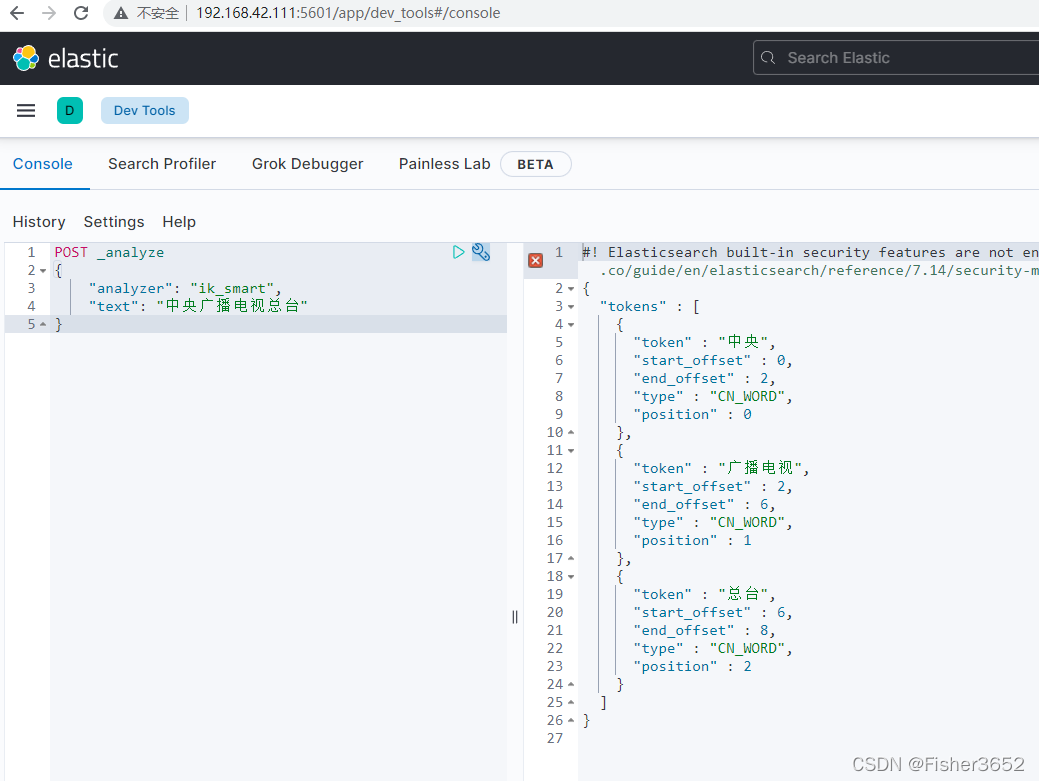
Task: Click "end_offset" : 6 line
Action: tap(704, 505)
